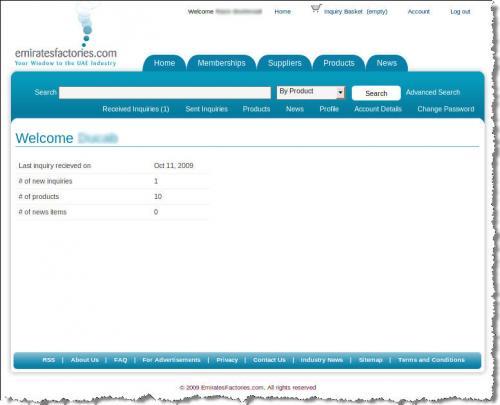The height and width of the screenshot is (405, 500).
Task: Click Contact Us in footer
Action: point(269,360)
